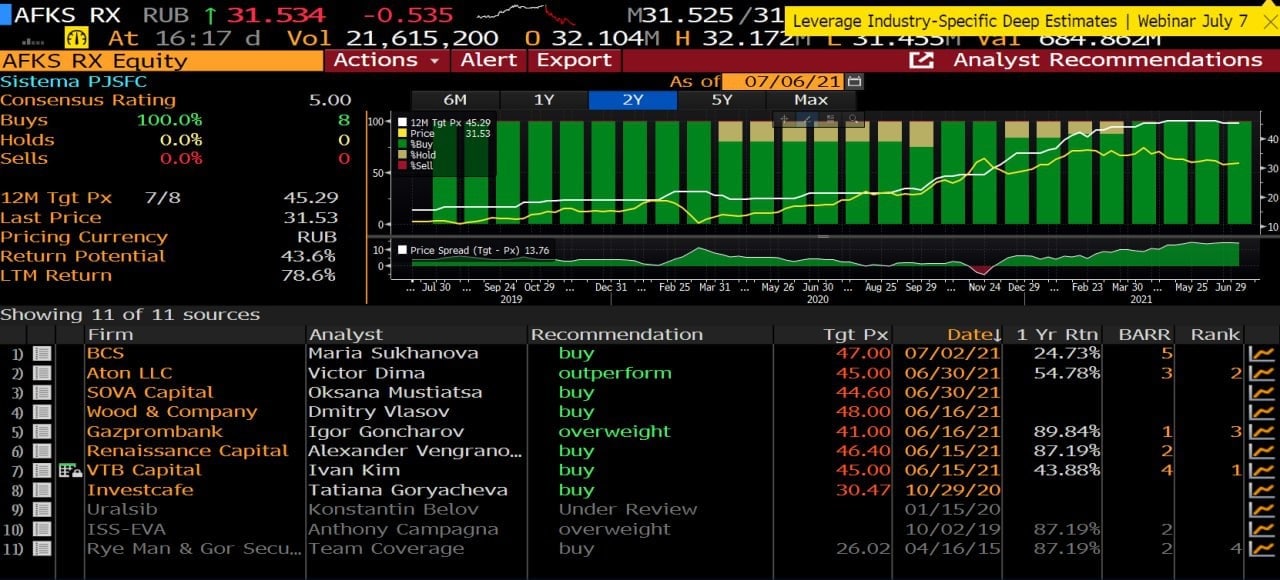Sort the table by Date column
1280x580 pixels.
click(974, 334)
